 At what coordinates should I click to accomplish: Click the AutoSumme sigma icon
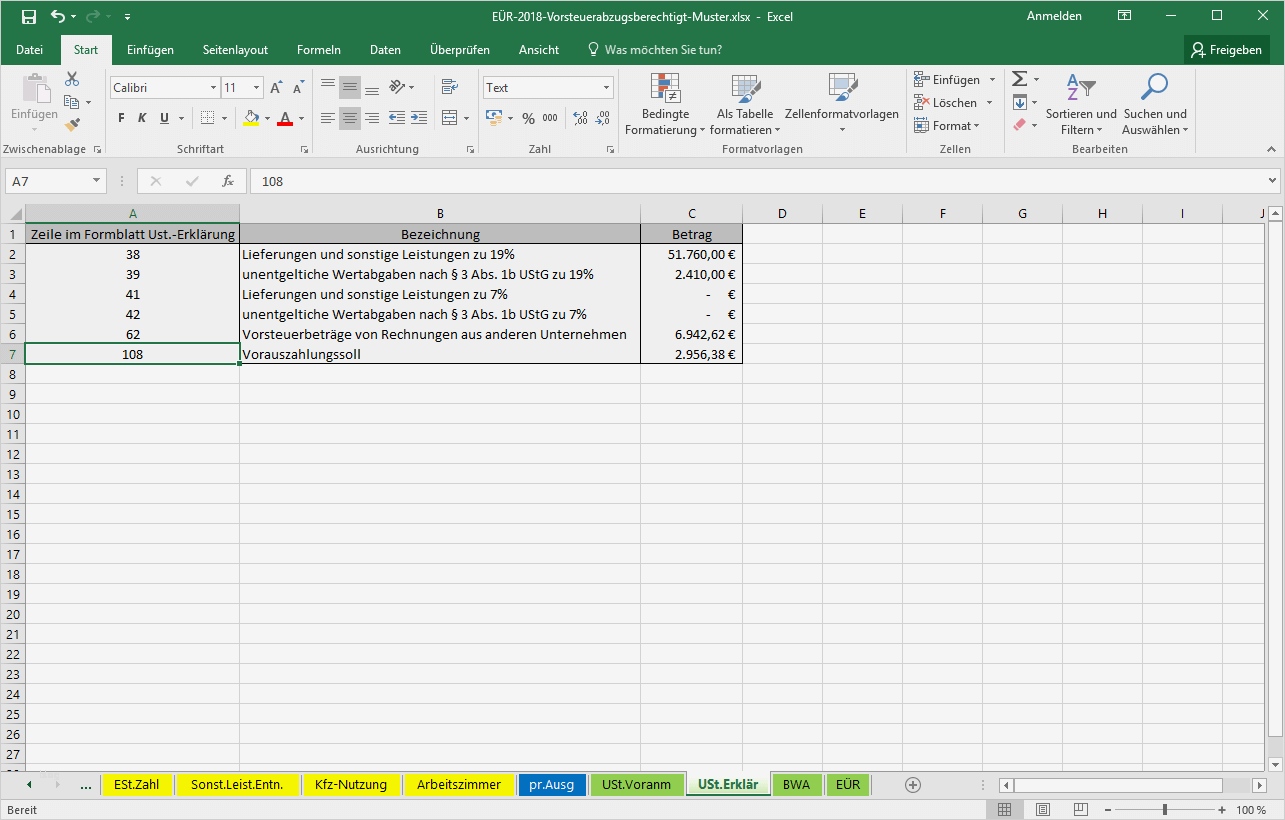pyautogui.click(x=1018, y=79)
